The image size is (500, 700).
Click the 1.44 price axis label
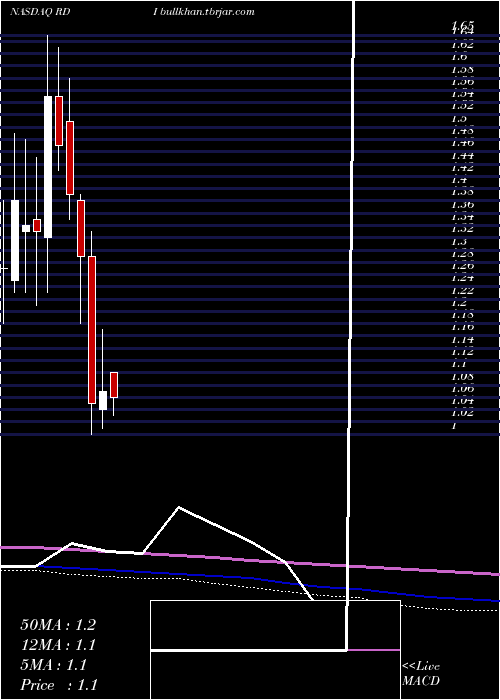pyautogui.click(x=462, y=156)
